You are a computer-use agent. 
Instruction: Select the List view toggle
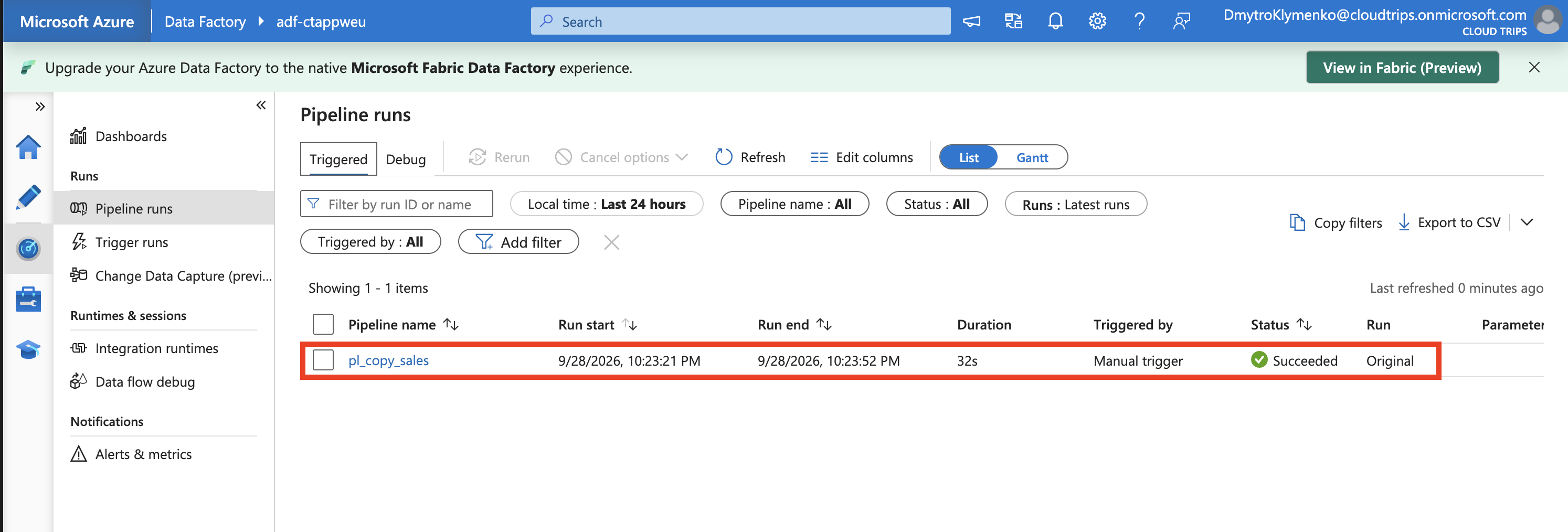click(x=968, y=157)
